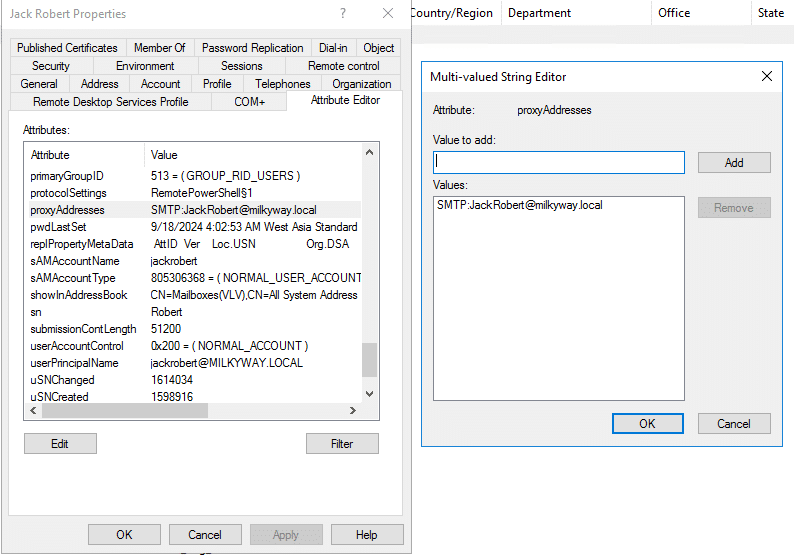Screen dimensions: 794x556
Task: Open the Password Replication tab
Action: coord(253,48)
